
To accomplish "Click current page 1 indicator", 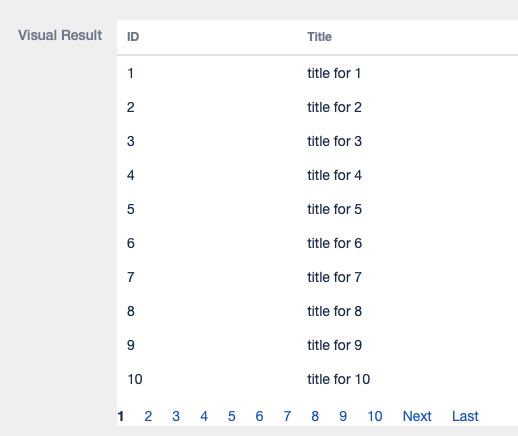I will [x=121, y=416].
